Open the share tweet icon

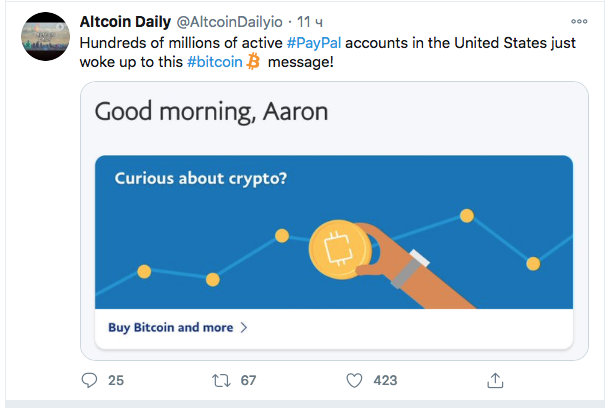click(x=494, y=380)
